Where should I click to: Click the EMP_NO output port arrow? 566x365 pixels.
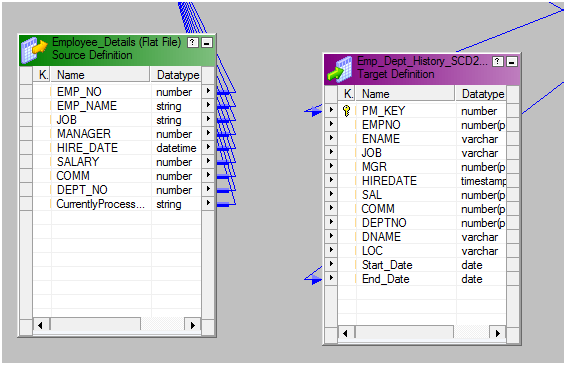click(x=208, y=91)
